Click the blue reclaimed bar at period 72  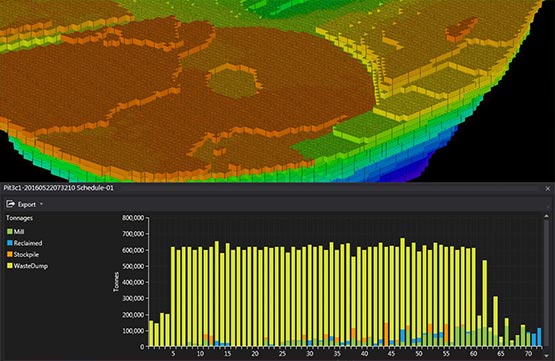(539, 337)
